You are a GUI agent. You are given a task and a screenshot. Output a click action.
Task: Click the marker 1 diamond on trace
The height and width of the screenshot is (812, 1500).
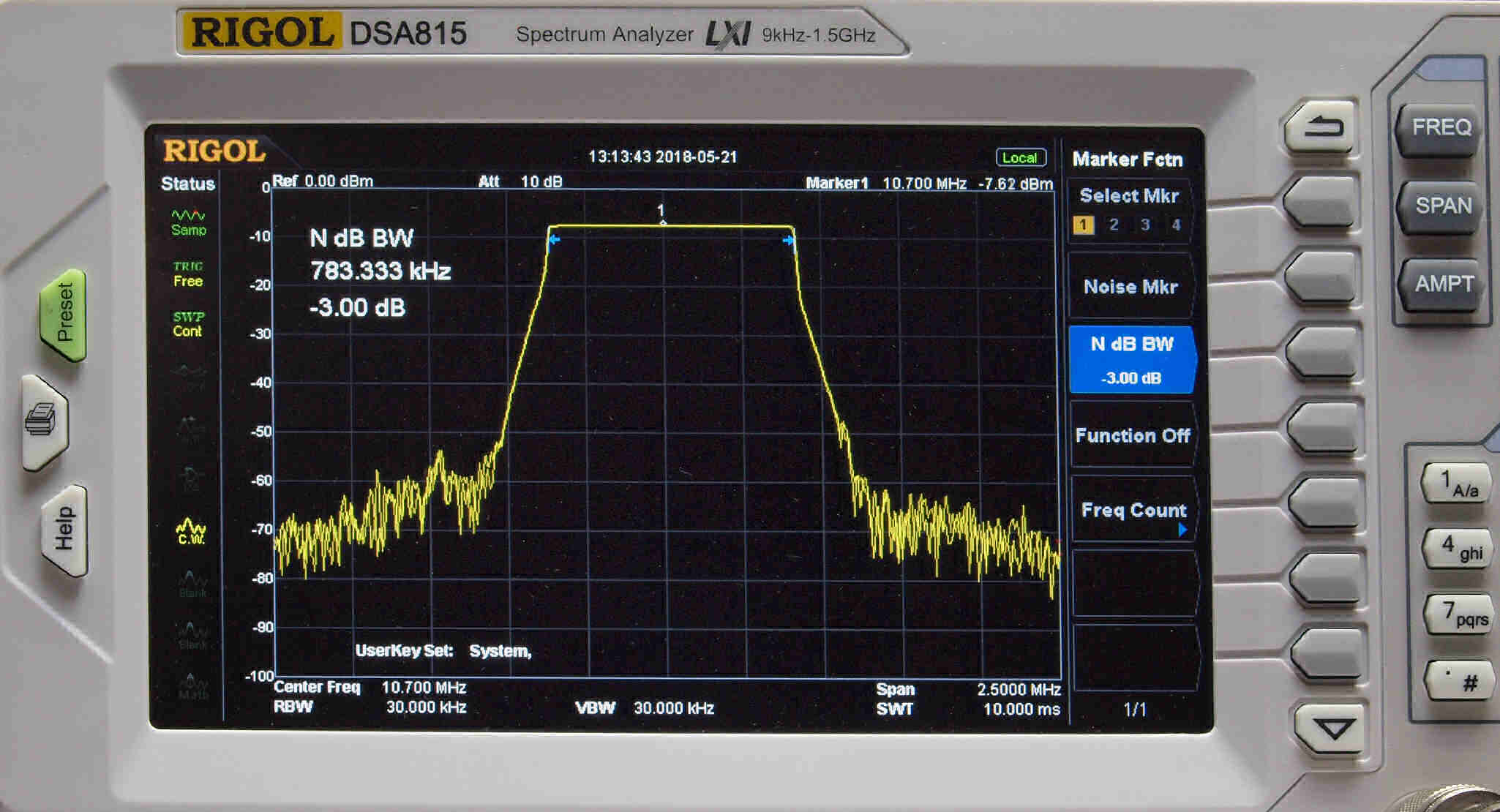coord(662,222)
